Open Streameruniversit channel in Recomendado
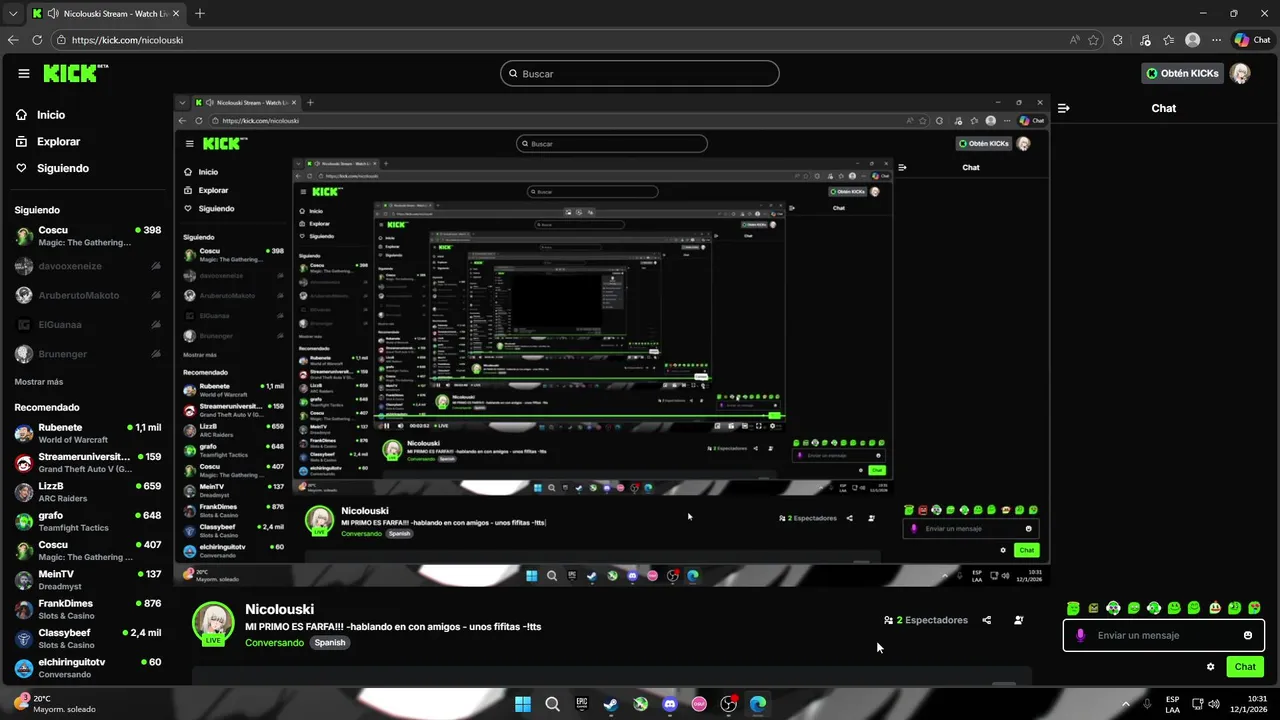 coord(88,463)
